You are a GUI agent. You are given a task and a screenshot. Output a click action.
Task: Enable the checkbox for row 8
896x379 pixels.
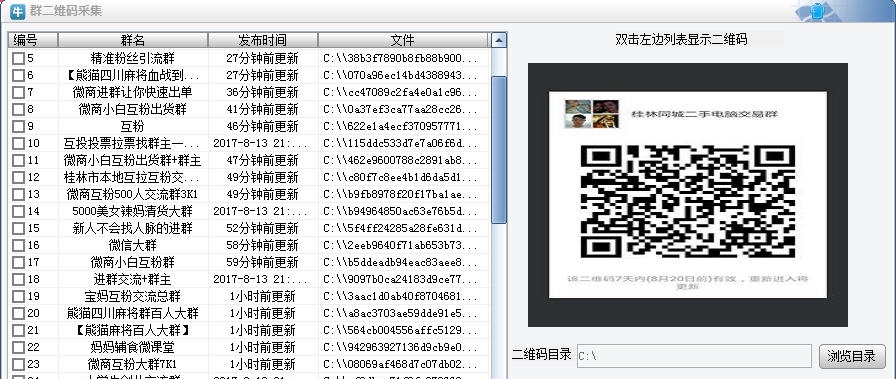(18, 109)
